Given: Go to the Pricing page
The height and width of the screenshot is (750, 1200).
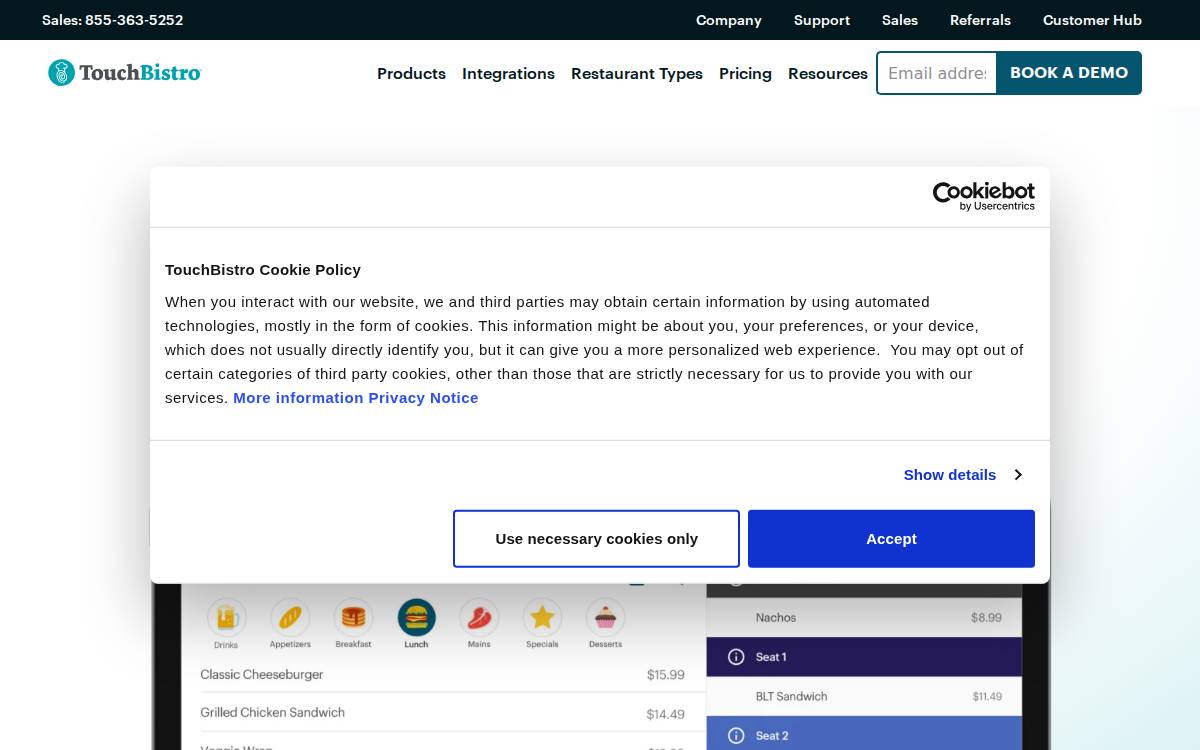Looking at the screenshot, I should (x=745, y=74).
